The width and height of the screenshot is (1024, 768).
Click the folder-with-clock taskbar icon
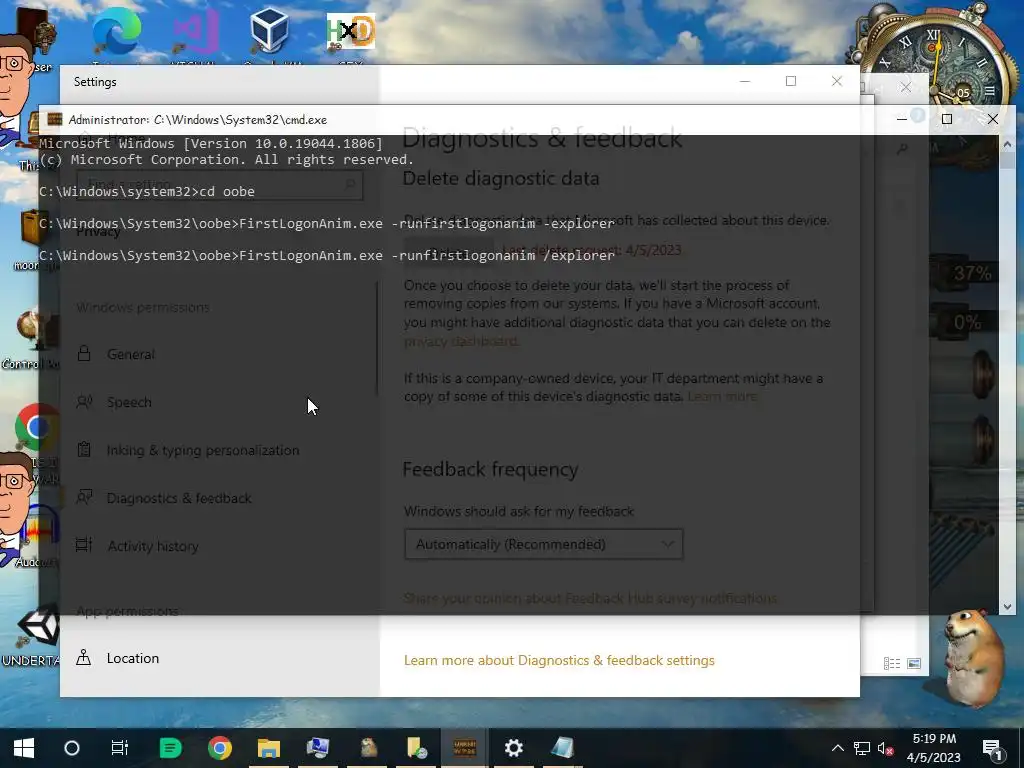416,748
